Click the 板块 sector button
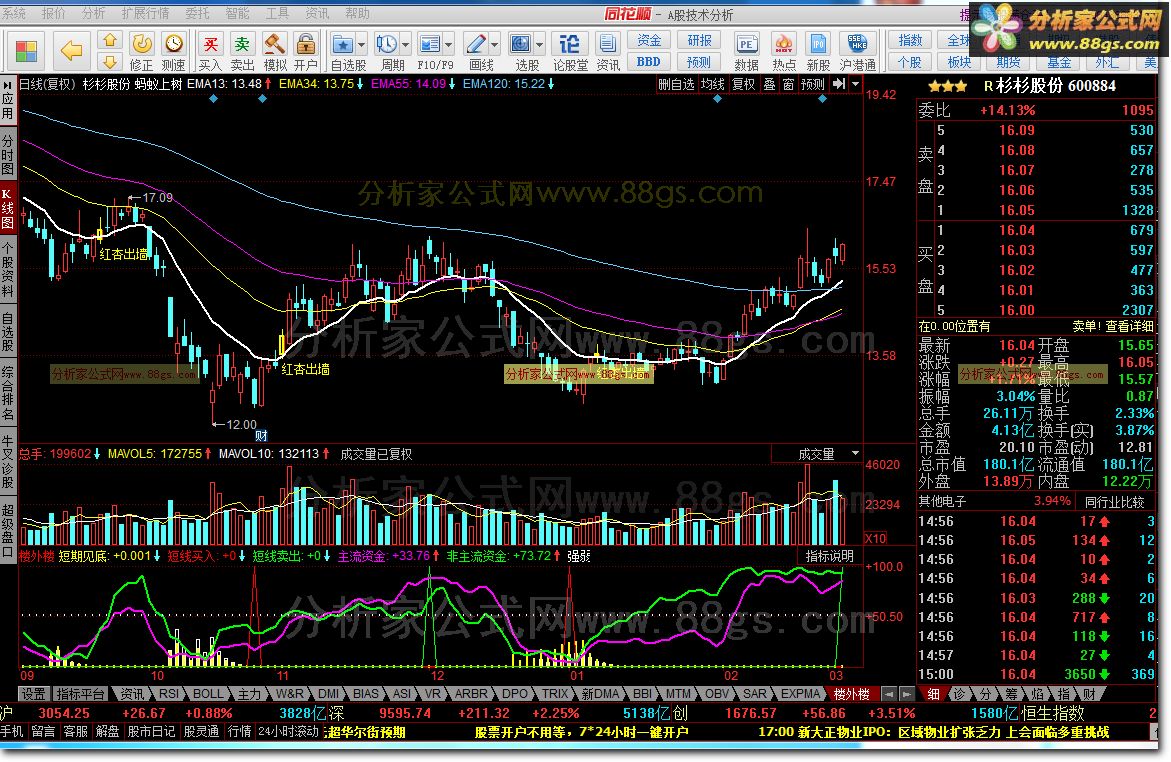 959,61
